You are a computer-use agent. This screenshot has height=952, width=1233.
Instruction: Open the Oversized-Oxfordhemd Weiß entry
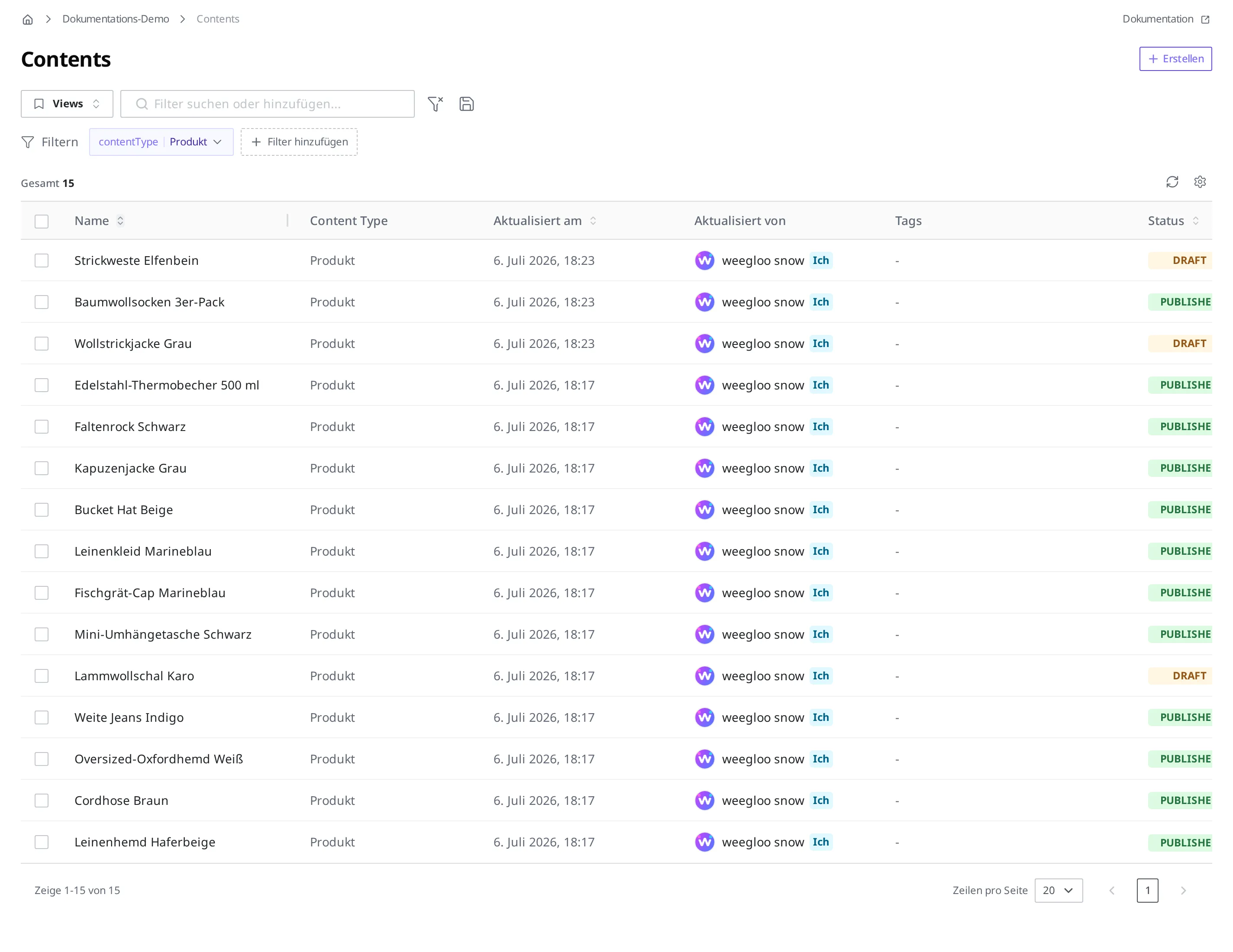(x=158, y=759)
